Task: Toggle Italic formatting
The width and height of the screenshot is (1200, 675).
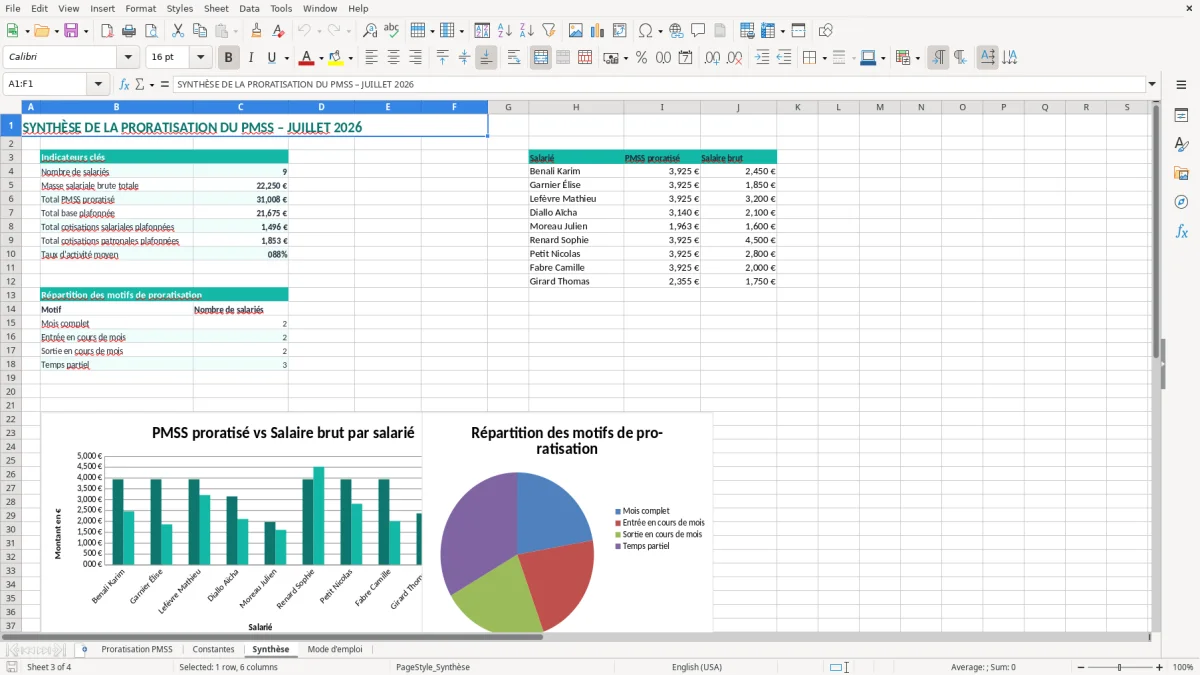Action: (x=251, y=58)
